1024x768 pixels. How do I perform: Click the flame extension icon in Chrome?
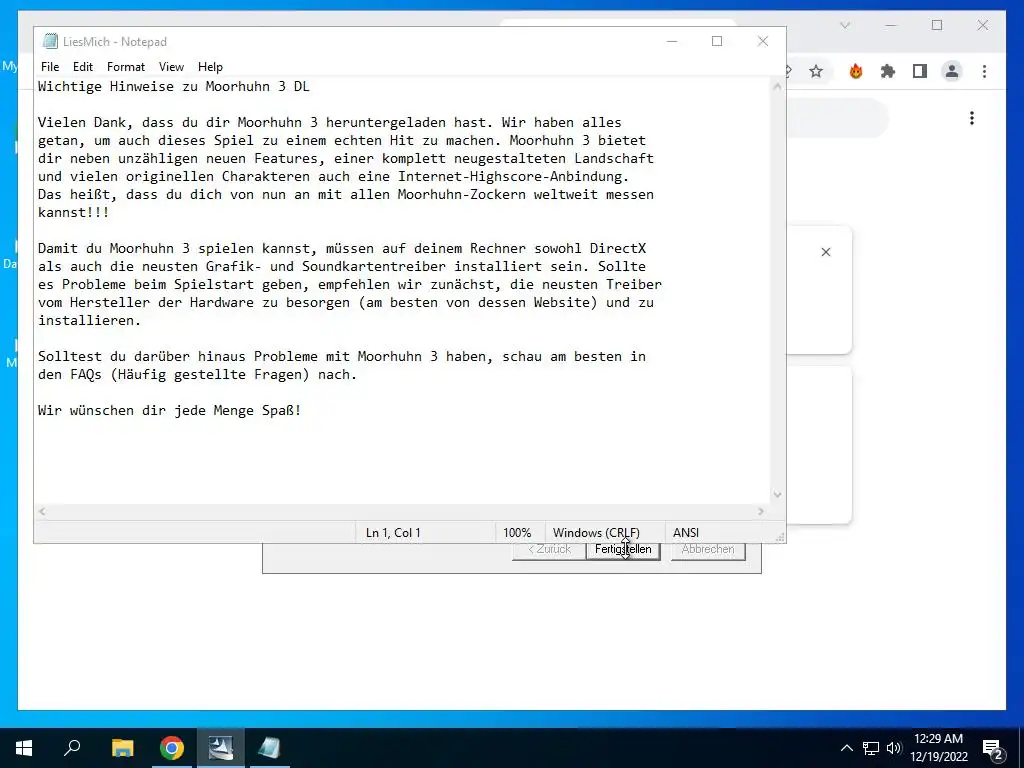pyautogui.click(x=856, y=71)
